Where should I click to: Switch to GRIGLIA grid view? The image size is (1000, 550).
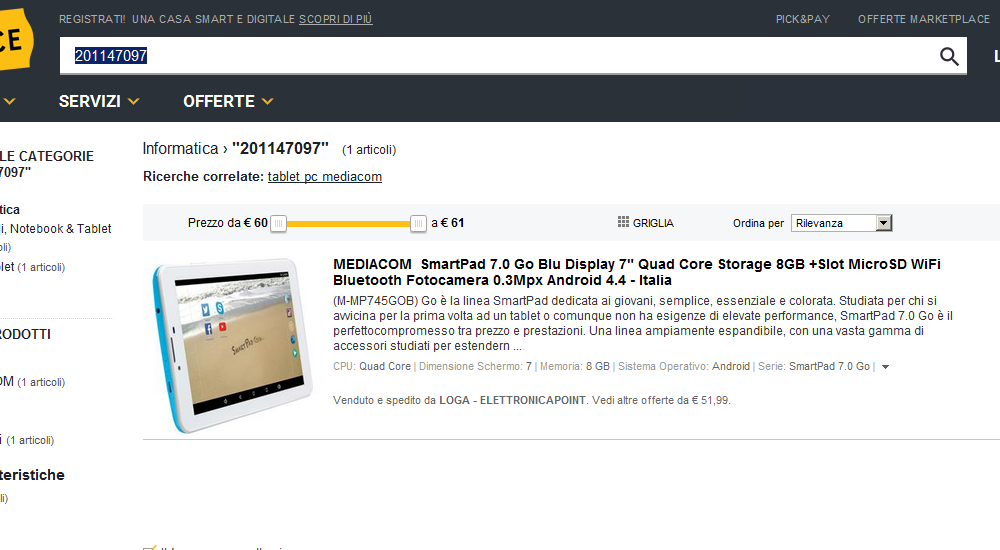(645, 223)
